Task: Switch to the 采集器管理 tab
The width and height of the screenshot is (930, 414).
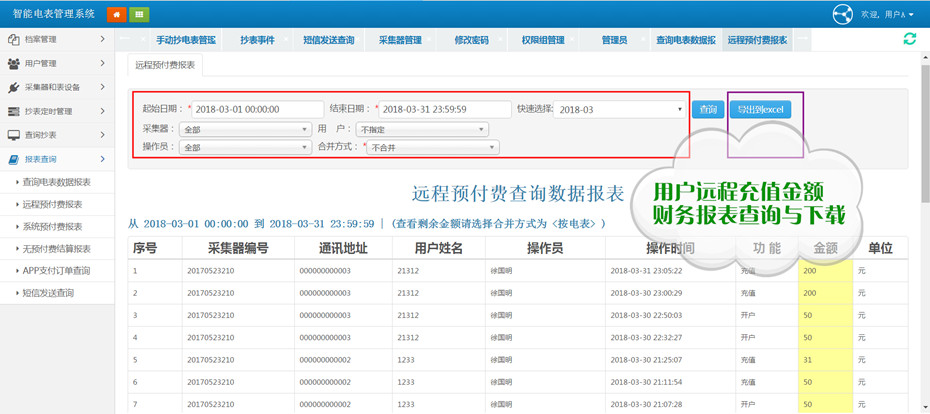Action: coord(399,40)
